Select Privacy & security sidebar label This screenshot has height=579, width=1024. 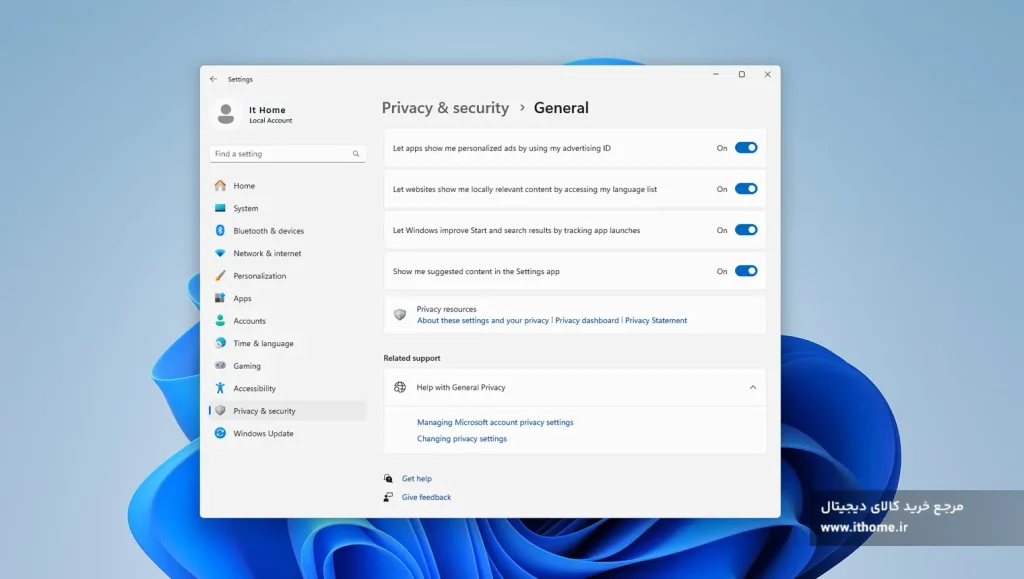264,411
